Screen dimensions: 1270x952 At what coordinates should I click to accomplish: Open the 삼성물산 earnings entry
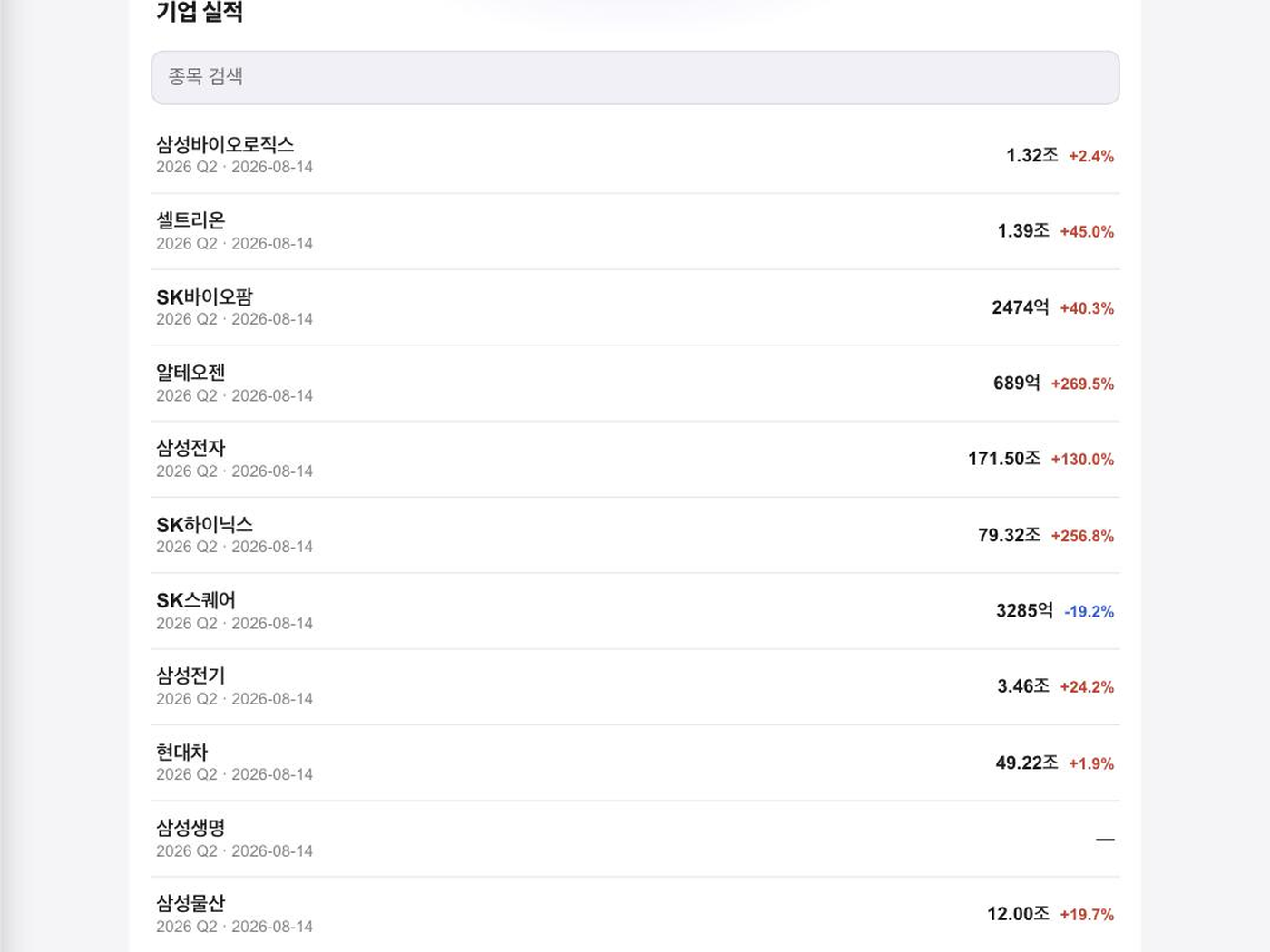(x=635, y=914)
